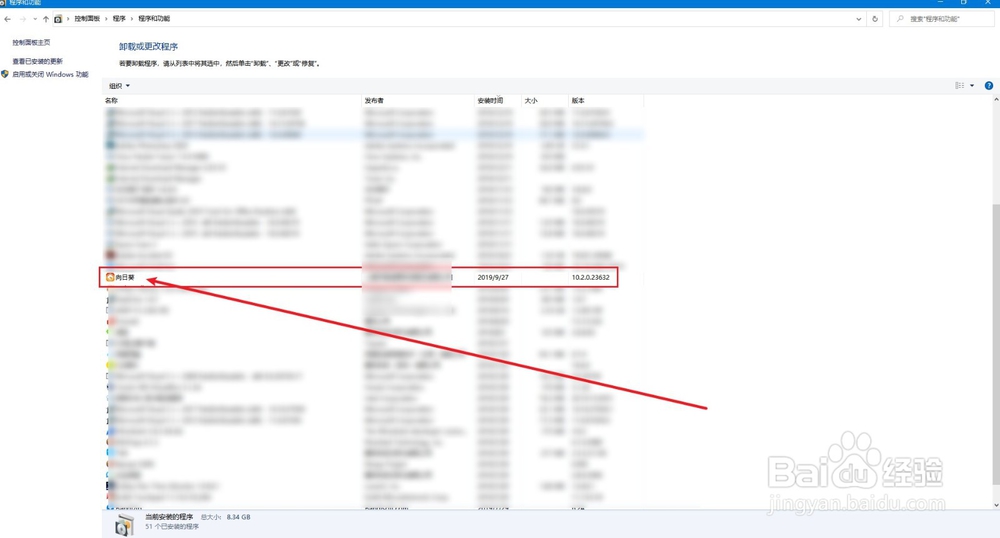1000x538 pixels.
Task: Click the search magnifier icon
Action: tap(901, 19)
